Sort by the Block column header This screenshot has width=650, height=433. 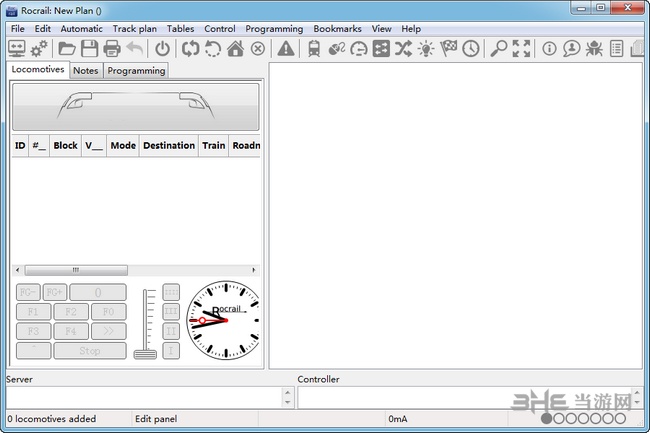tap(65, 145)
